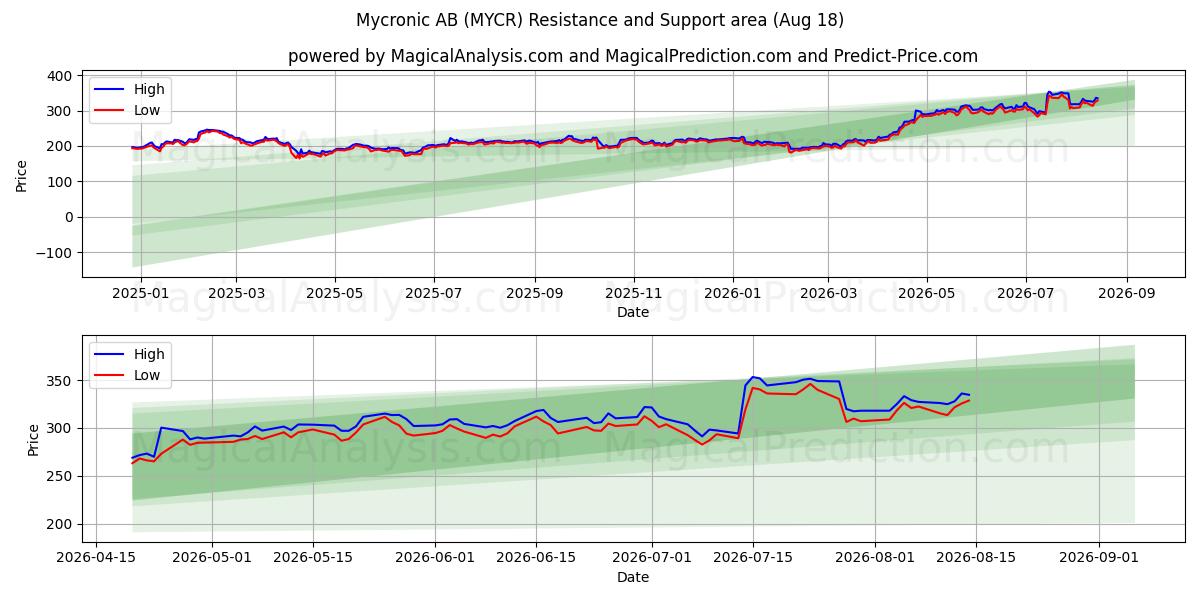The height and width of the screenshot is (600, 1200).
Task: Click the '2026-08-15' date tick in the bottom chart
Action: [x=977, y=559]
